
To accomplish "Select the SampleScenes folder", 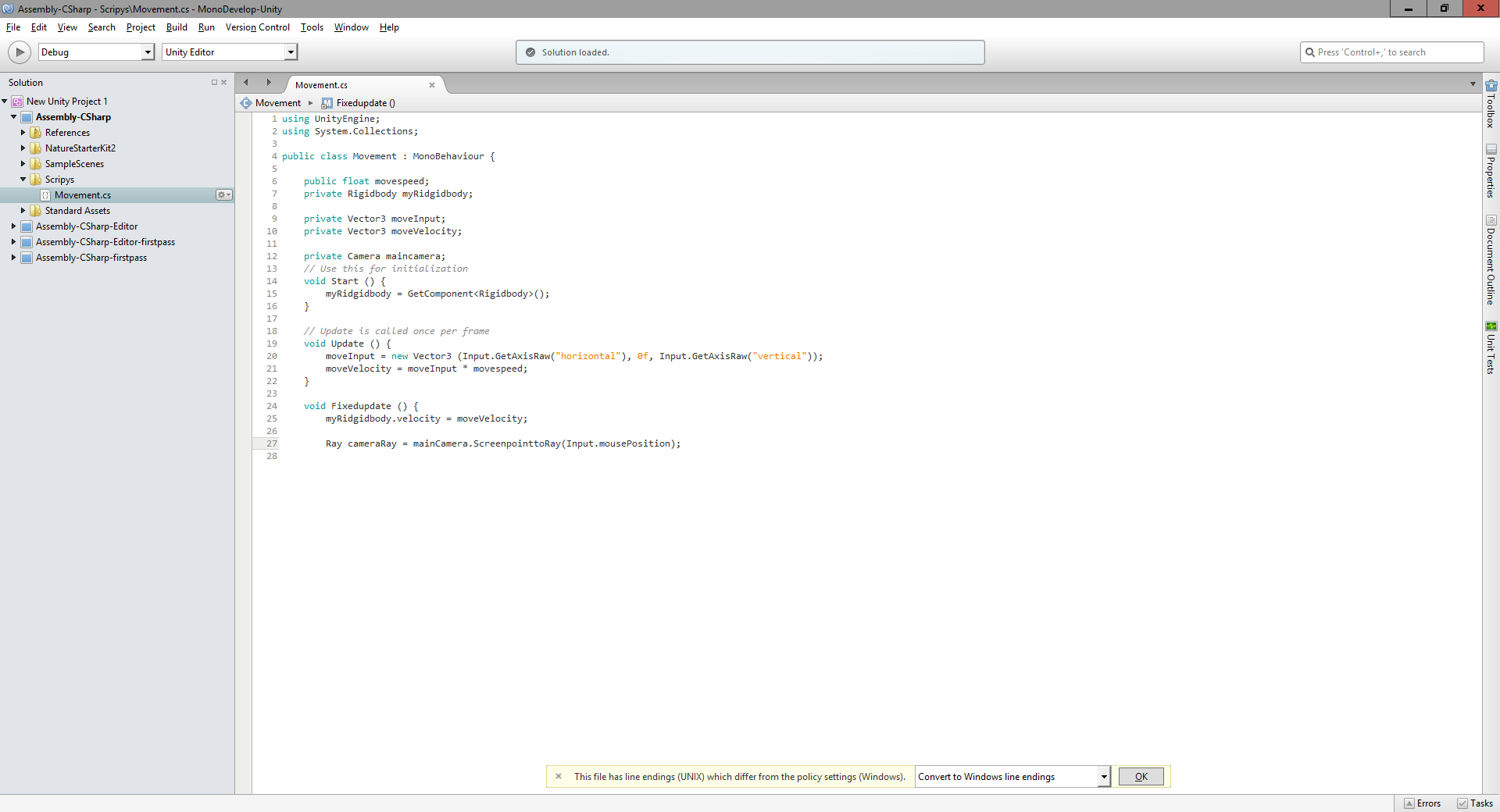I will [x=74, y=164].
